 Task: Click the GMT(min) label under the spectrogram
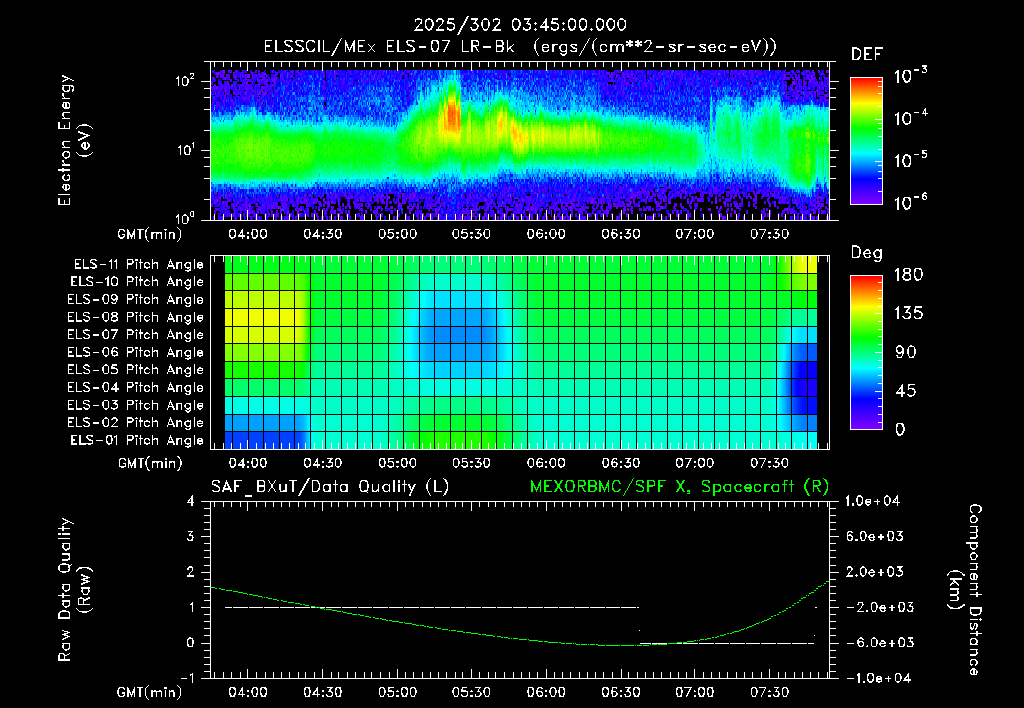pos(150,234)
